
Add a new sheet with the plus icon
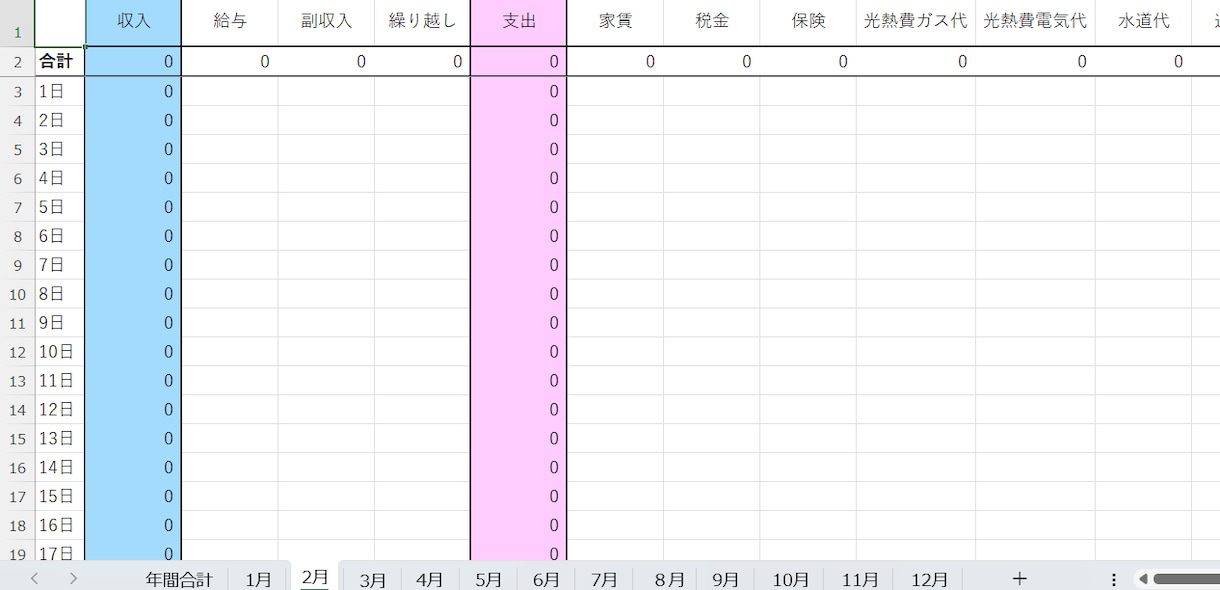[x=1019, y=579]
